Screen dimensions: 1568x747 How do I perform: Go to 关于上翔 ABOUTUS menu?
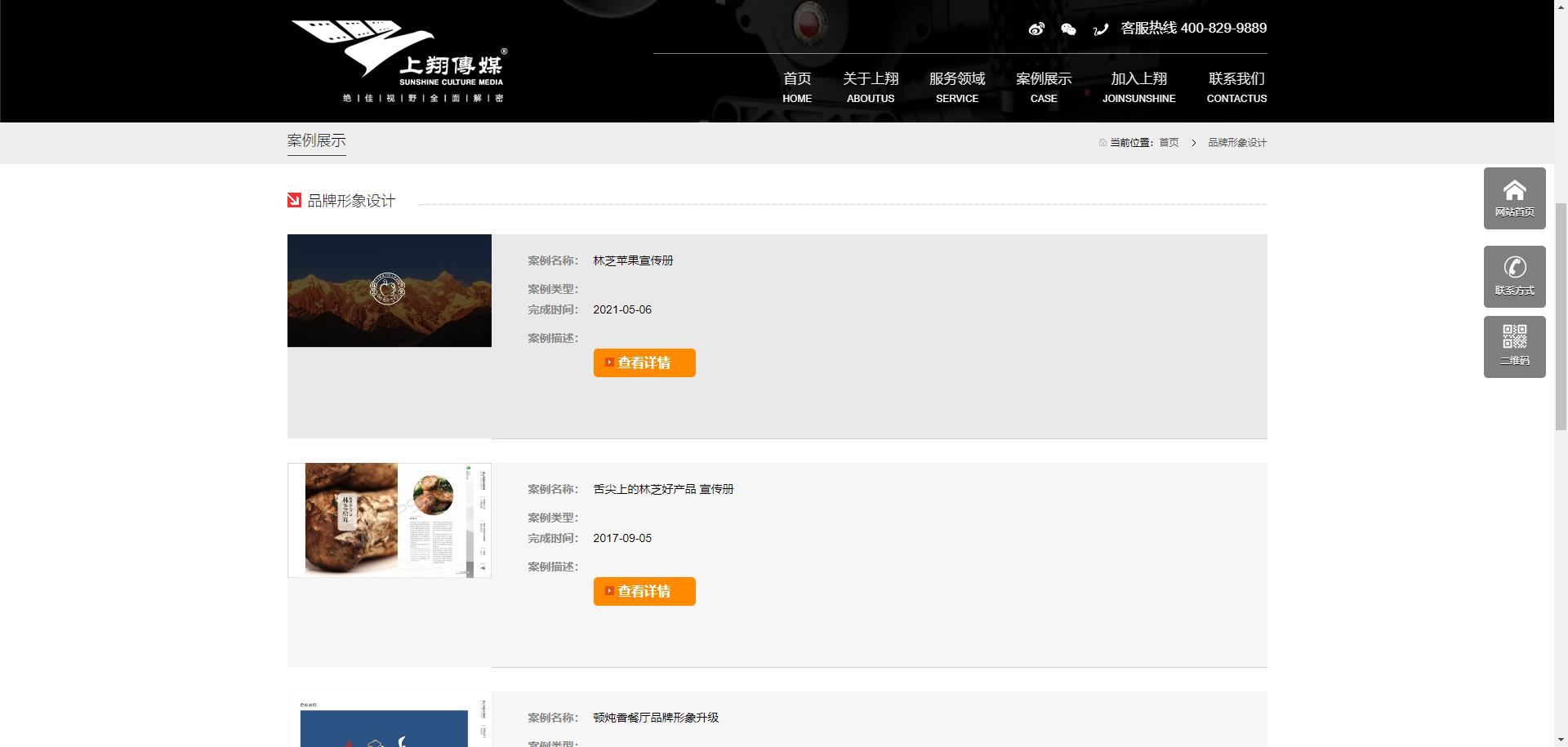(x=871, y=87)
